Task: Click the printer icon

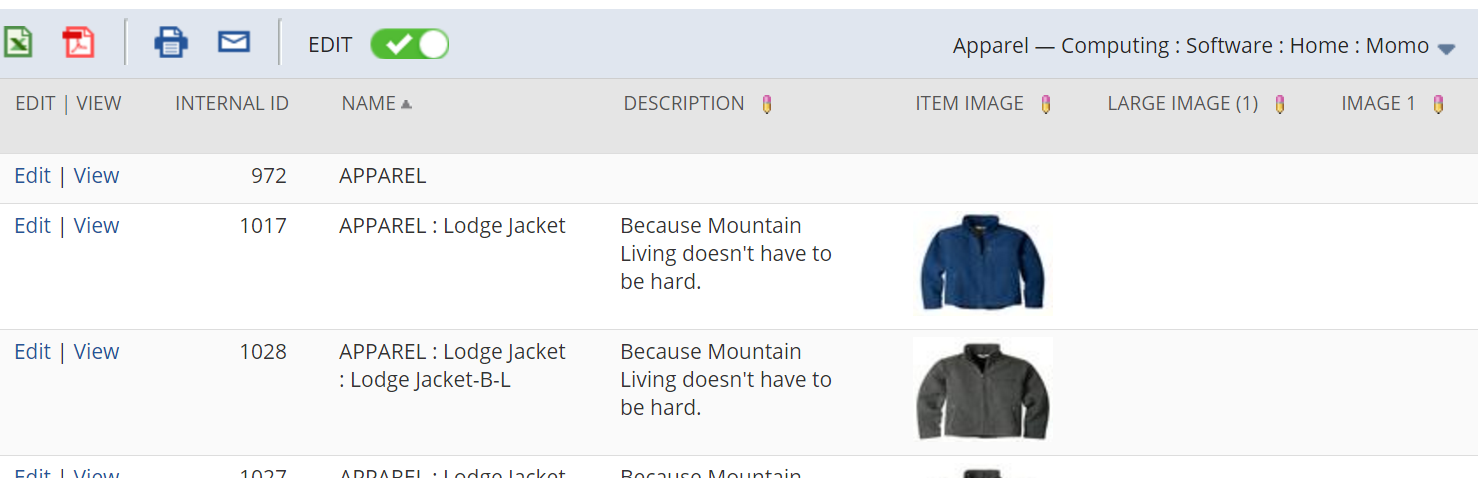Action: [x=170, y=43]
